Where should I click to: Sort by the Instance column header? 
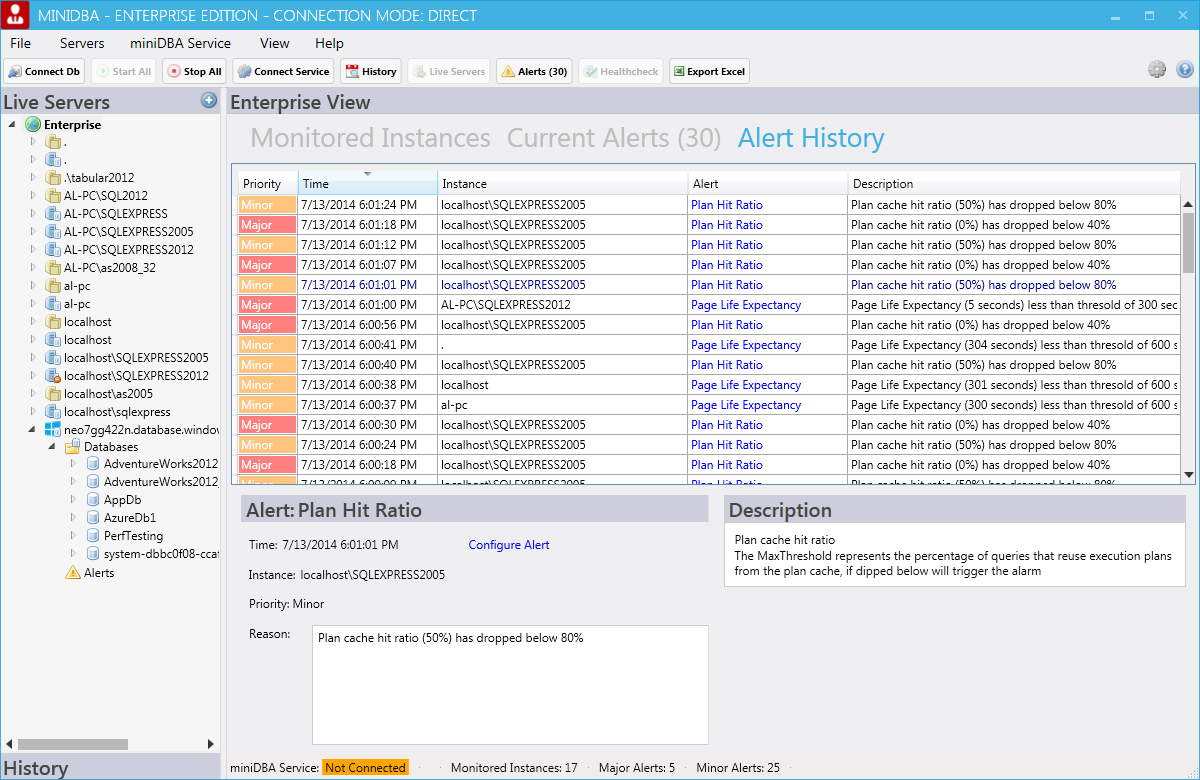563,184
